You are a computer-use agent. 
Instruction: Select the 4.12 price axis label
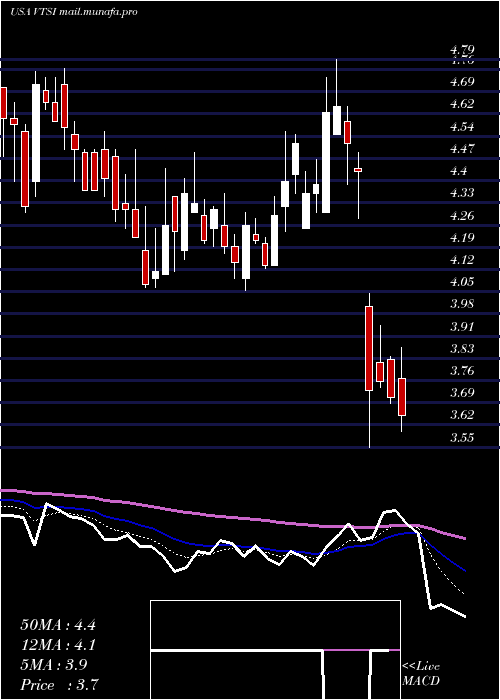[x=462, y=260]
